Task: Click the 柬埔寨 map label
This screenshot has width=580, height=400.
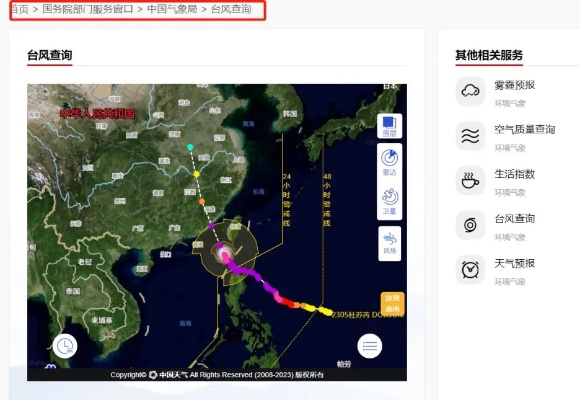Action: coord(102,320)
